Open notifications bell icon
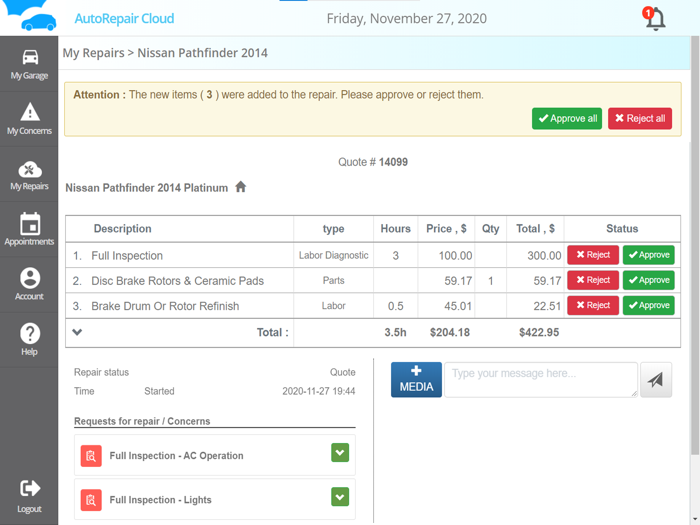 click(x=655, y=19)
